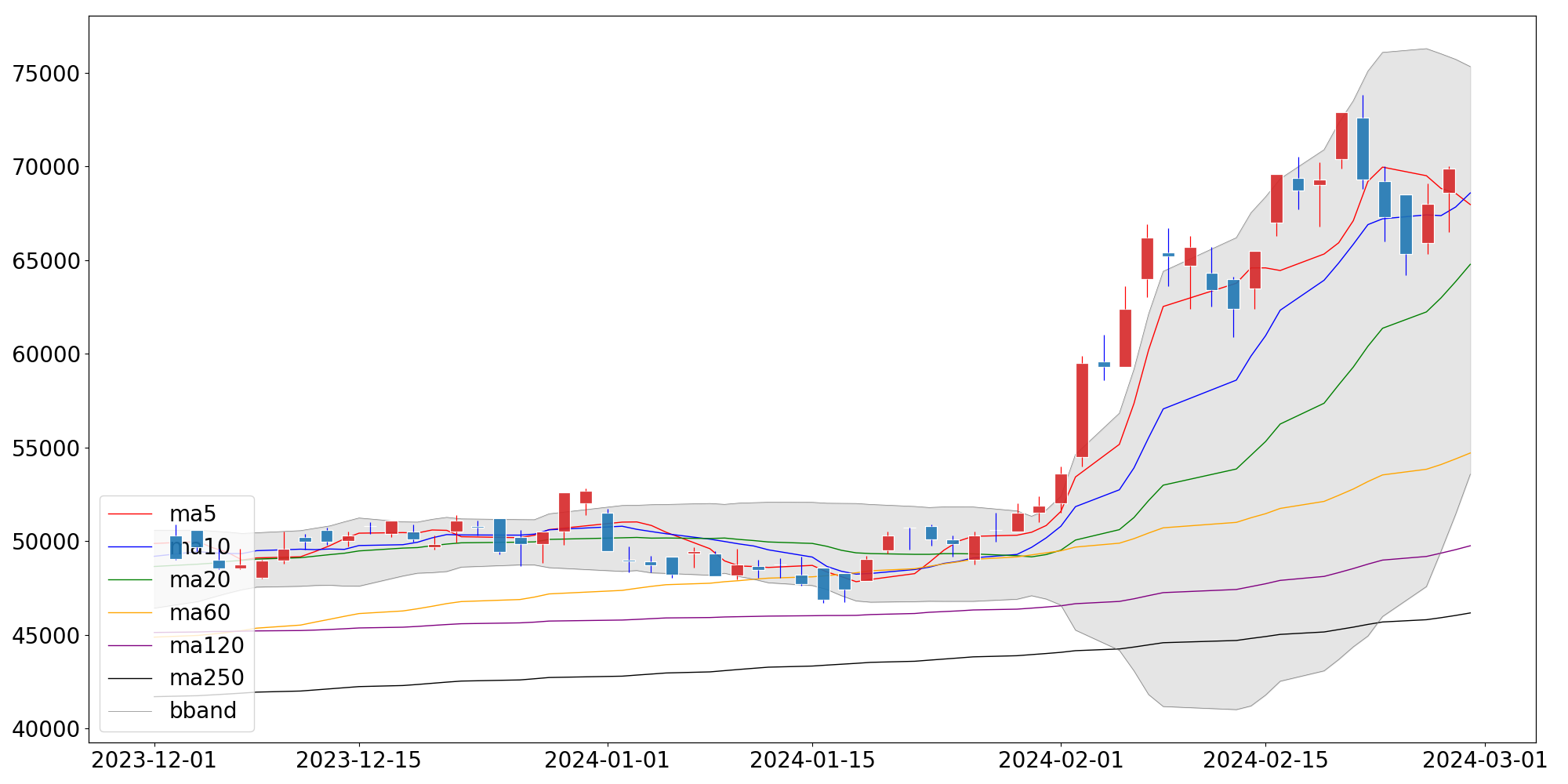This screenshot has height=784, width=1568.
Task: Click the ma20 legend label
Action: pos(200,580)
